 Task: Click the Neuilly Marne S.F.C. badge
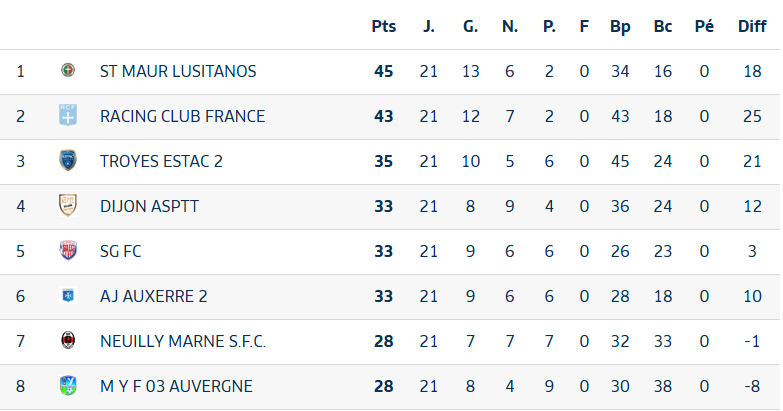pyautogui.click(x=68, y=341)
